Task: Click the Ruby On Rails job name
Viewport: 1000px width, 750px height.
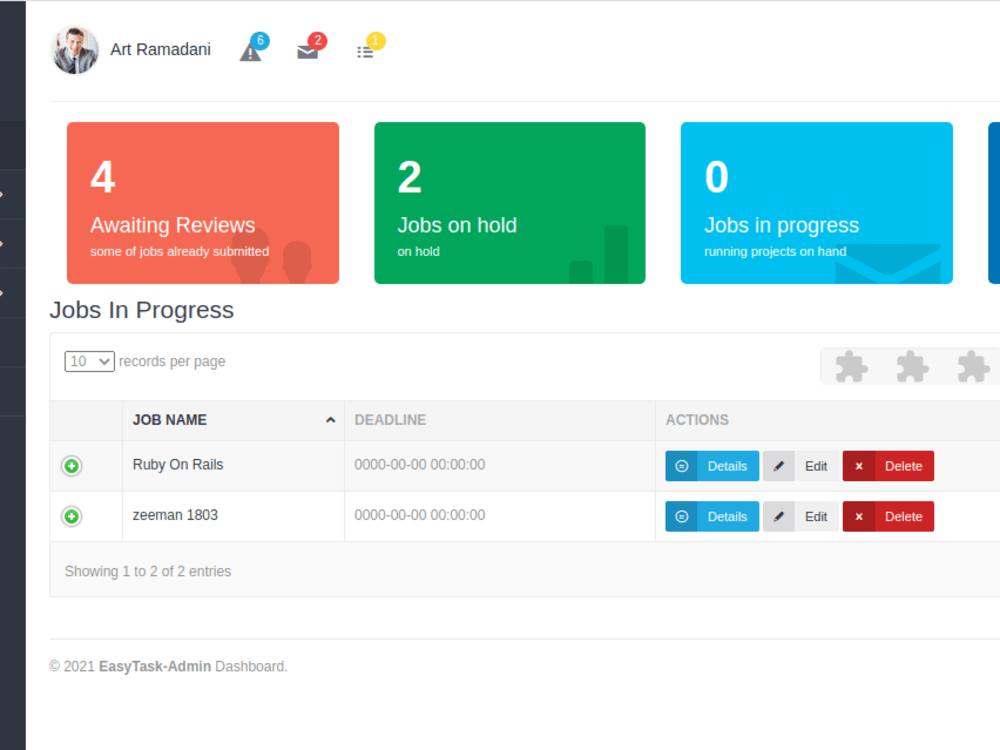Action: (178, 465)
